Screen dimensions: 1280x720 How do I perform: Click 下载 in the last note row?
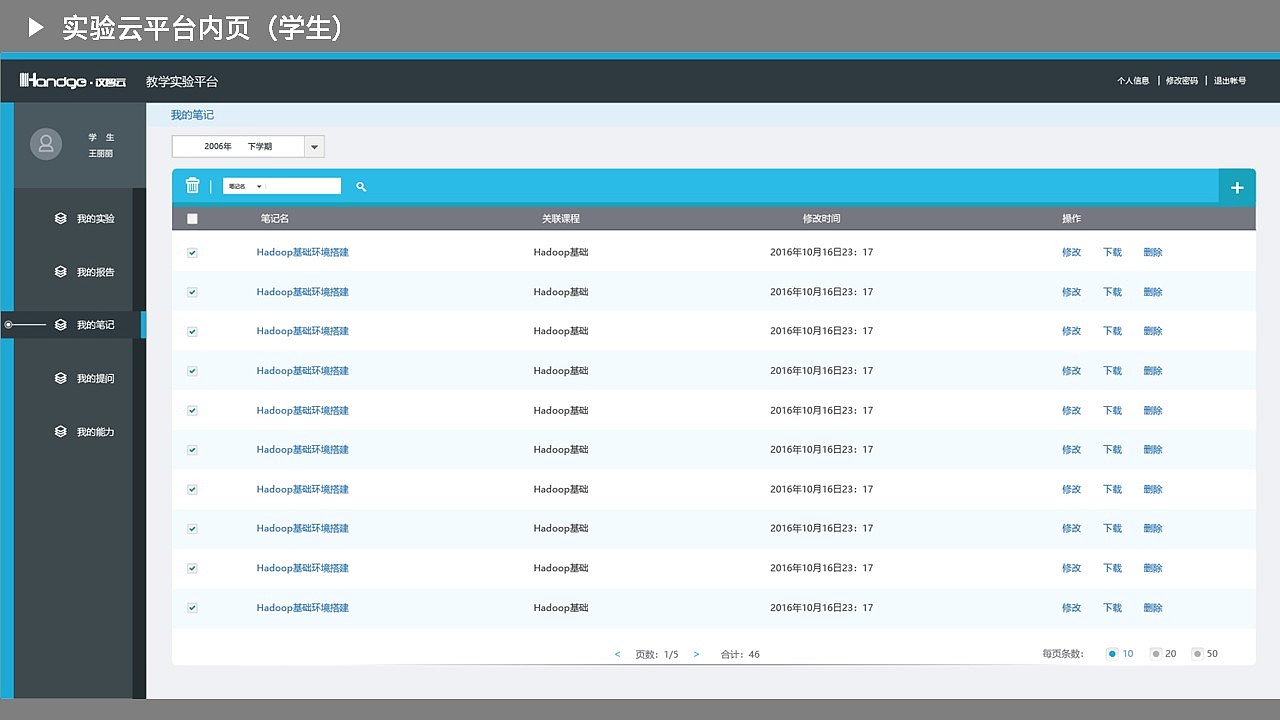coord(1113,608)
